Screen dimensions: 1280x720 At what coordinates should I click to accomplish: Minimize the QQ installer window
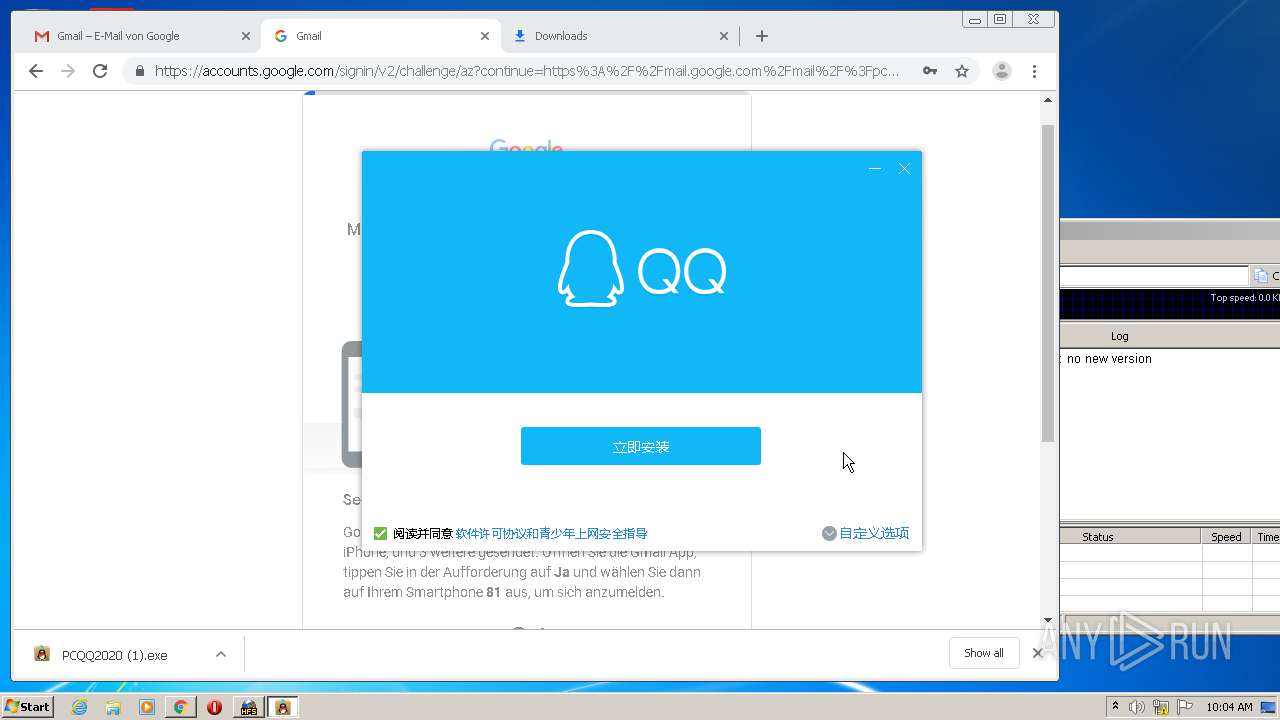pyautogui.click(x=875, y=169)
